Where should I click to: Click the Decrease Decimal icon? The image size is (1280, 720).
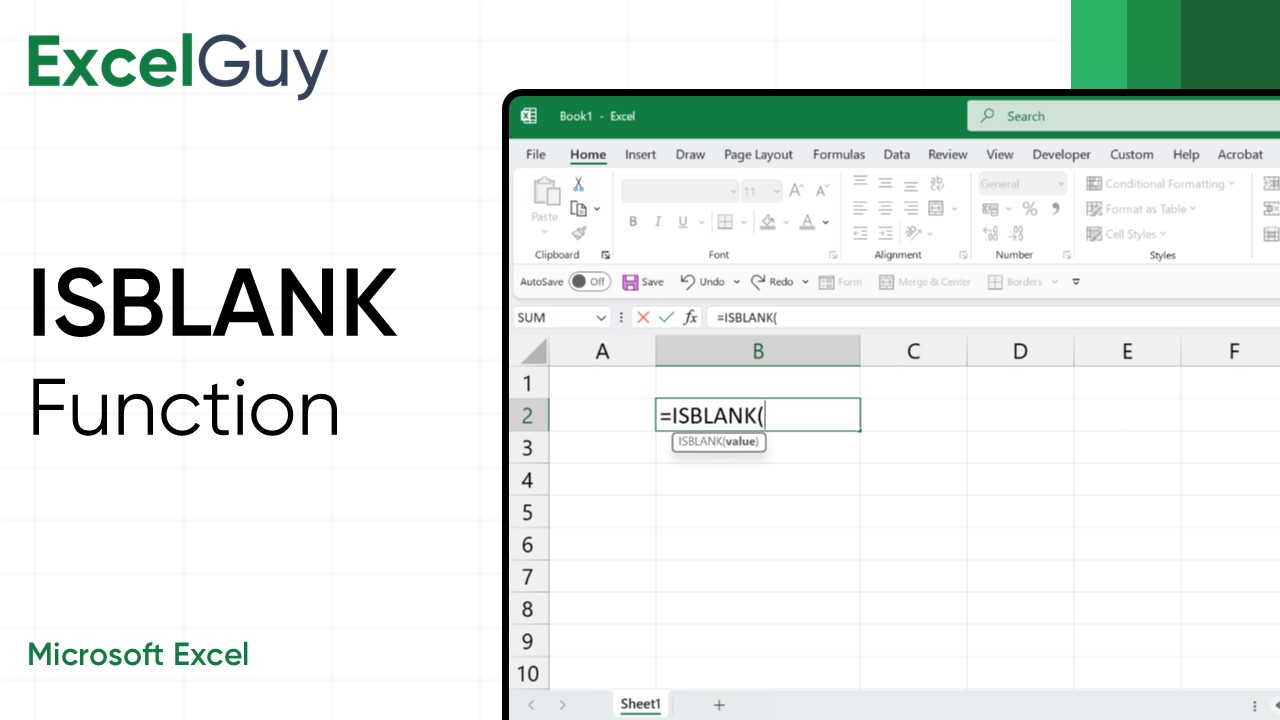(1017, 233)
